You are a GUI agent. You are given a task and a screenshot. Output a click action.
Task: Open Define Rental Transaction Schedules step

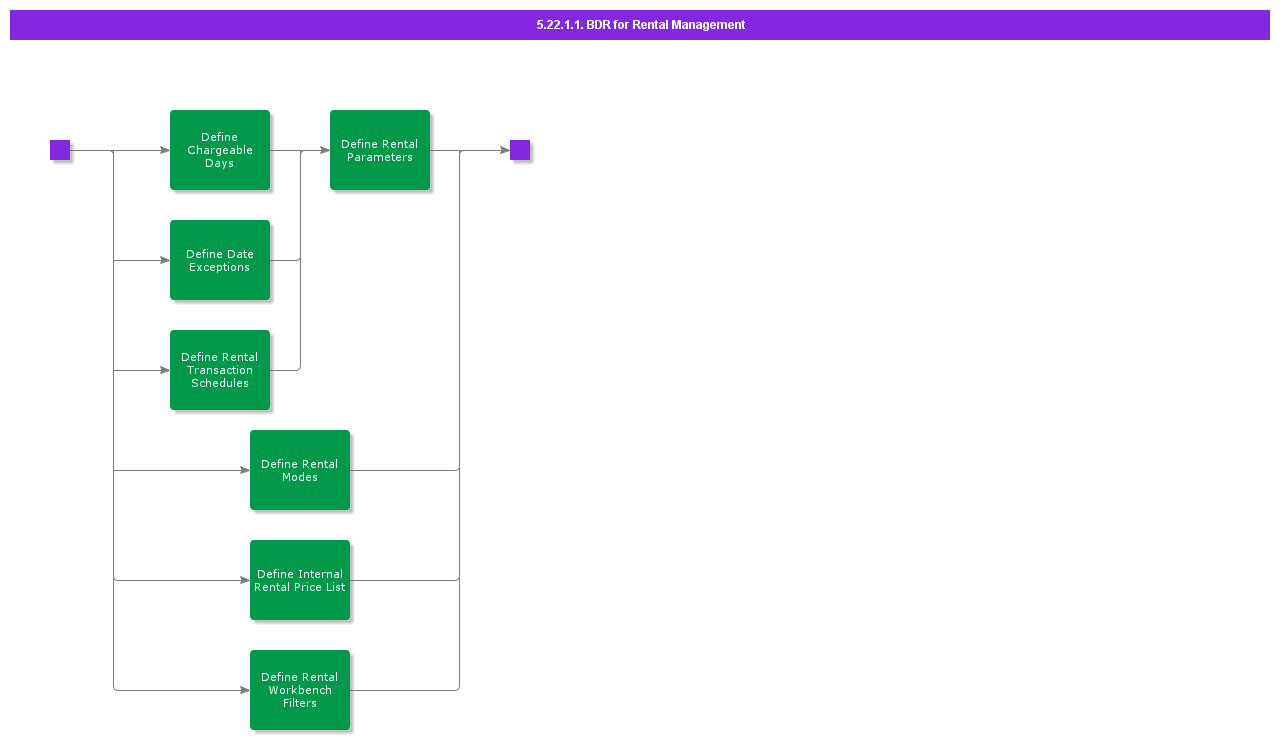pyautogui.click(x=220, y=370)
